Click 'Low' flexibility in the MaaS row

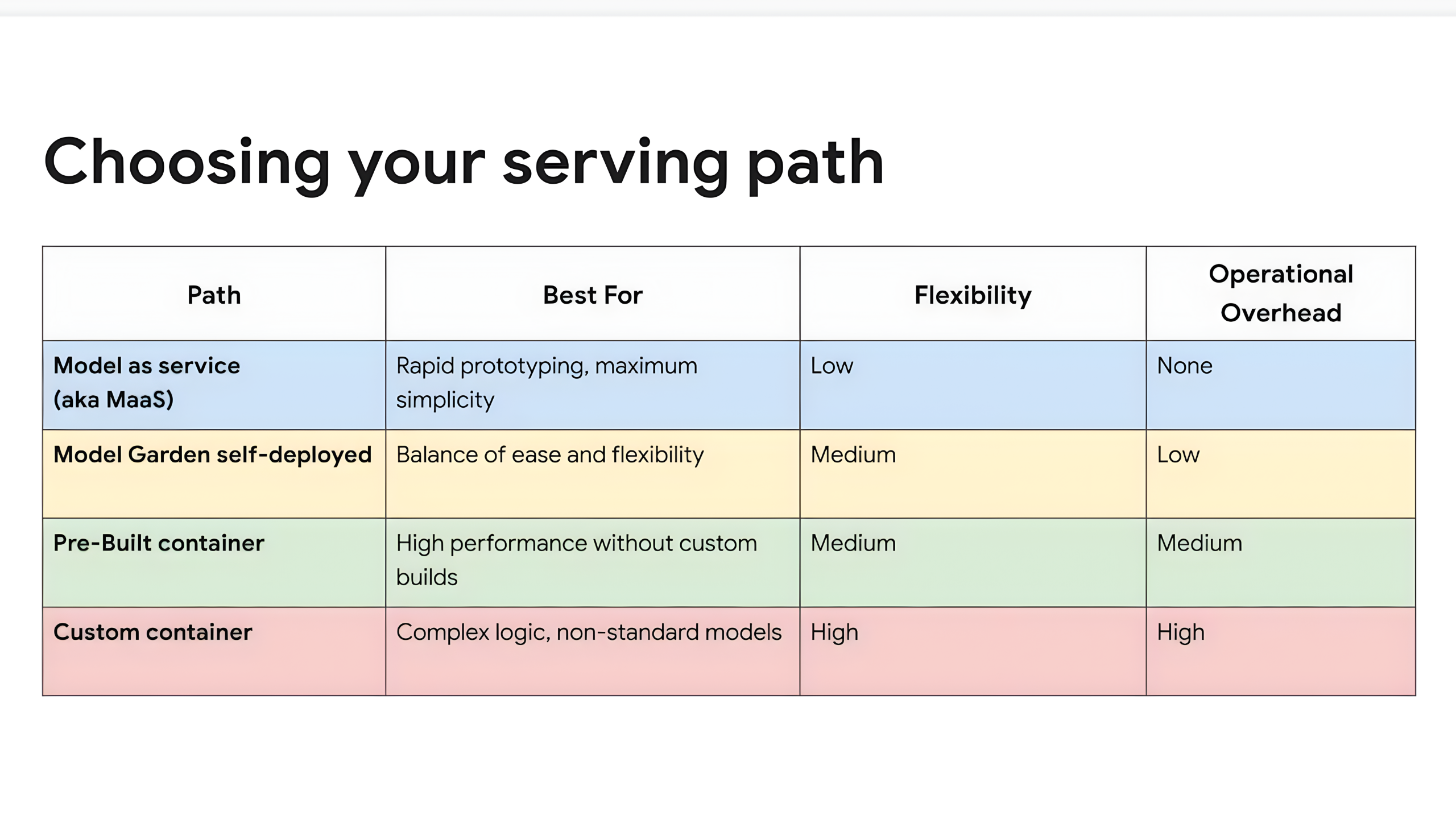point(832,366)
